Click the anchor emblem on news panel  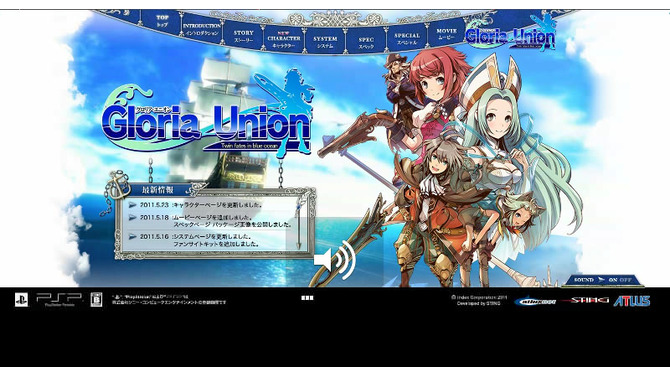point(118,185)
